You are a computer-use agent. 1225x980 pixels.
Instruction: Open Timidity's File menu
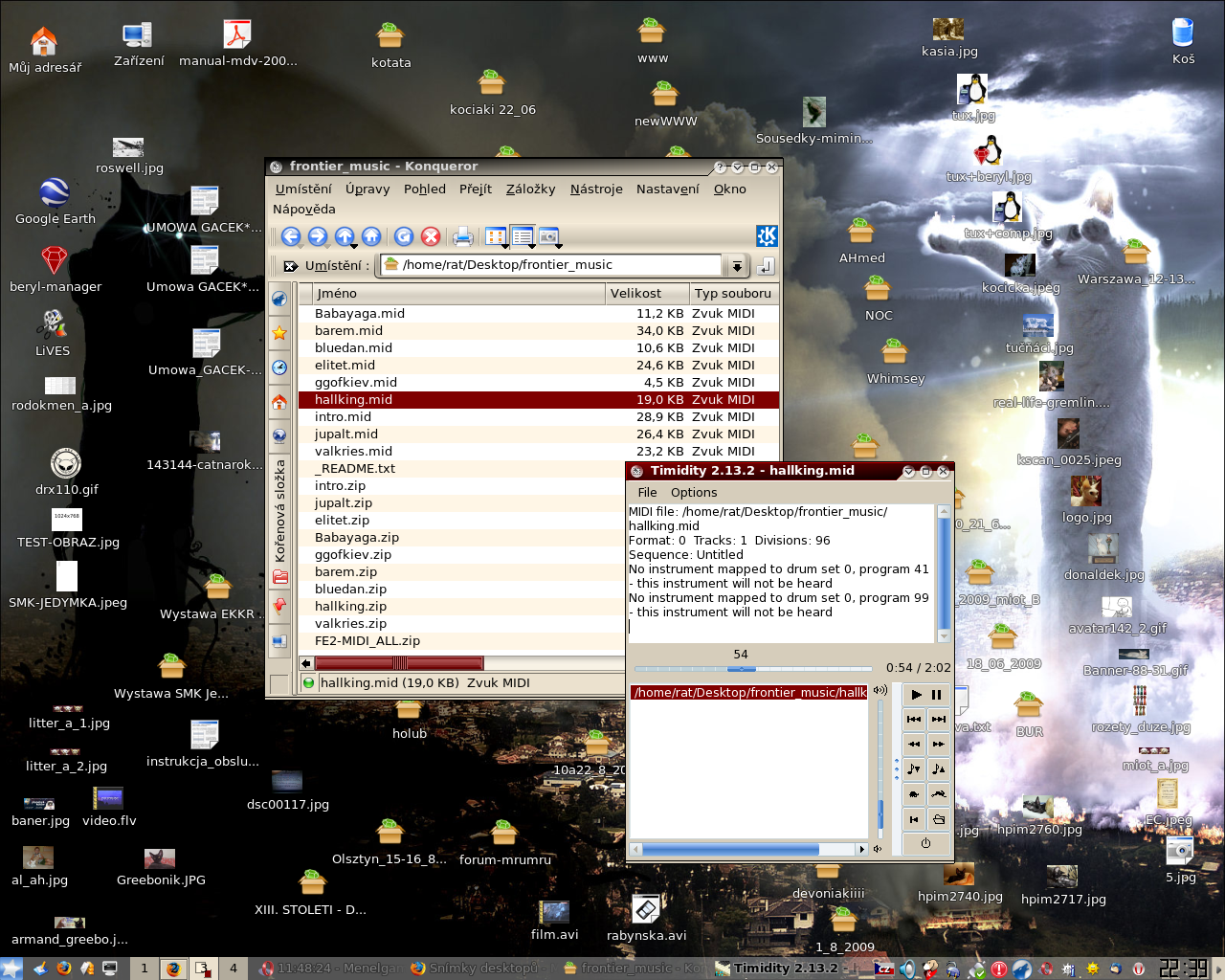[648, 493]
